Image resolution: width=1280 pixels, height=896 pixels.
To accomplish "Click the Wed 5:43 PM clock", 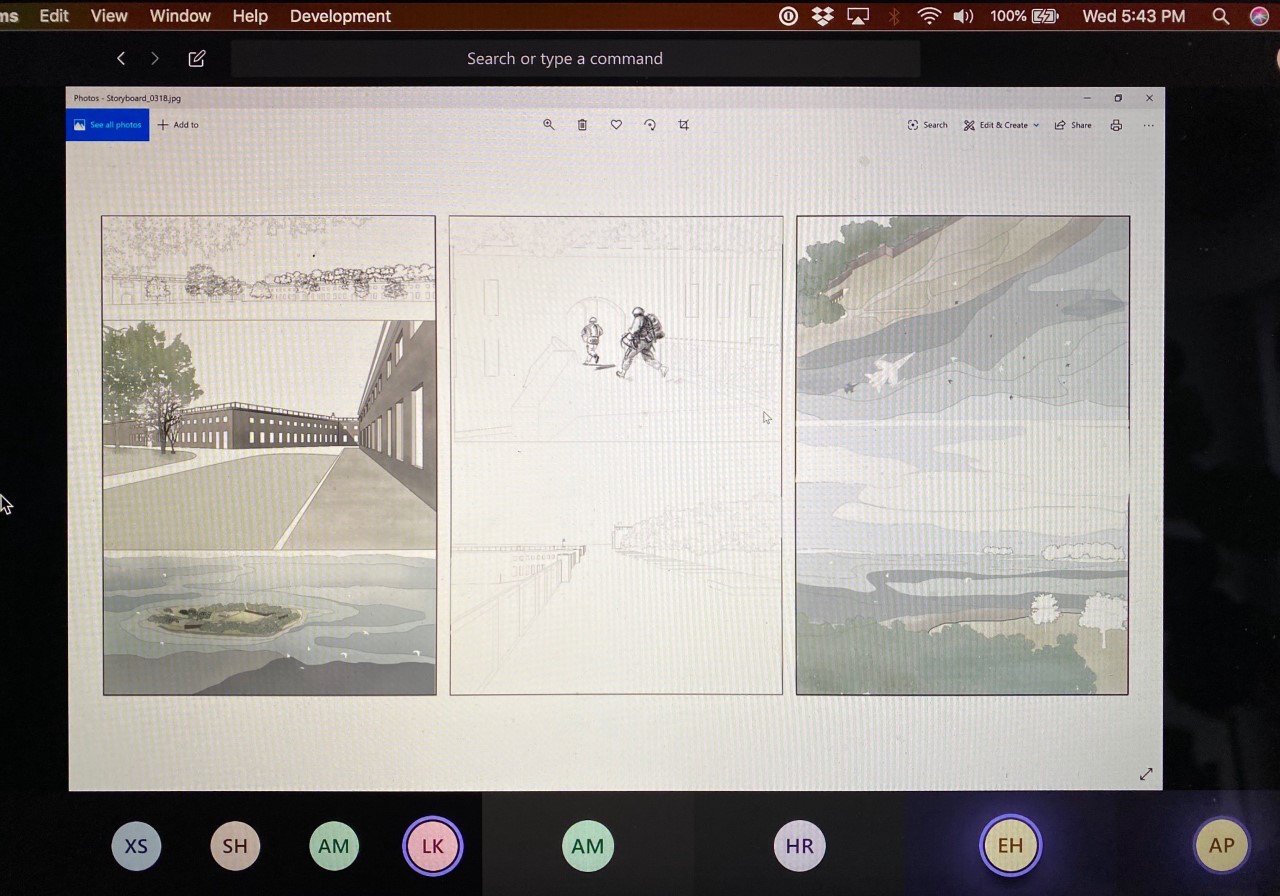I will tap(1134, 16).
